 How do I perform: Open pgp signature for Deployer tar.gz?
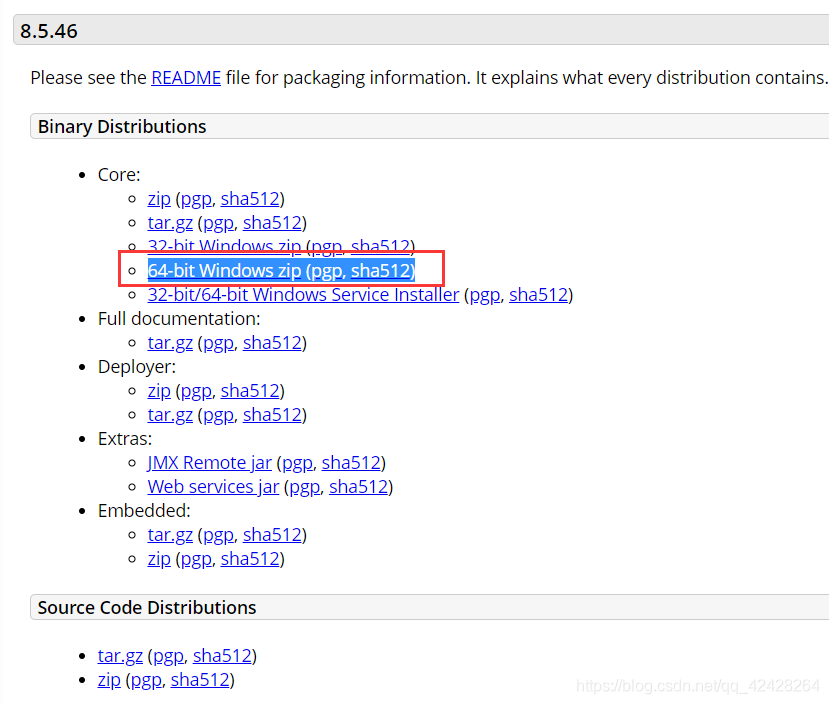[x=218, y=415]
